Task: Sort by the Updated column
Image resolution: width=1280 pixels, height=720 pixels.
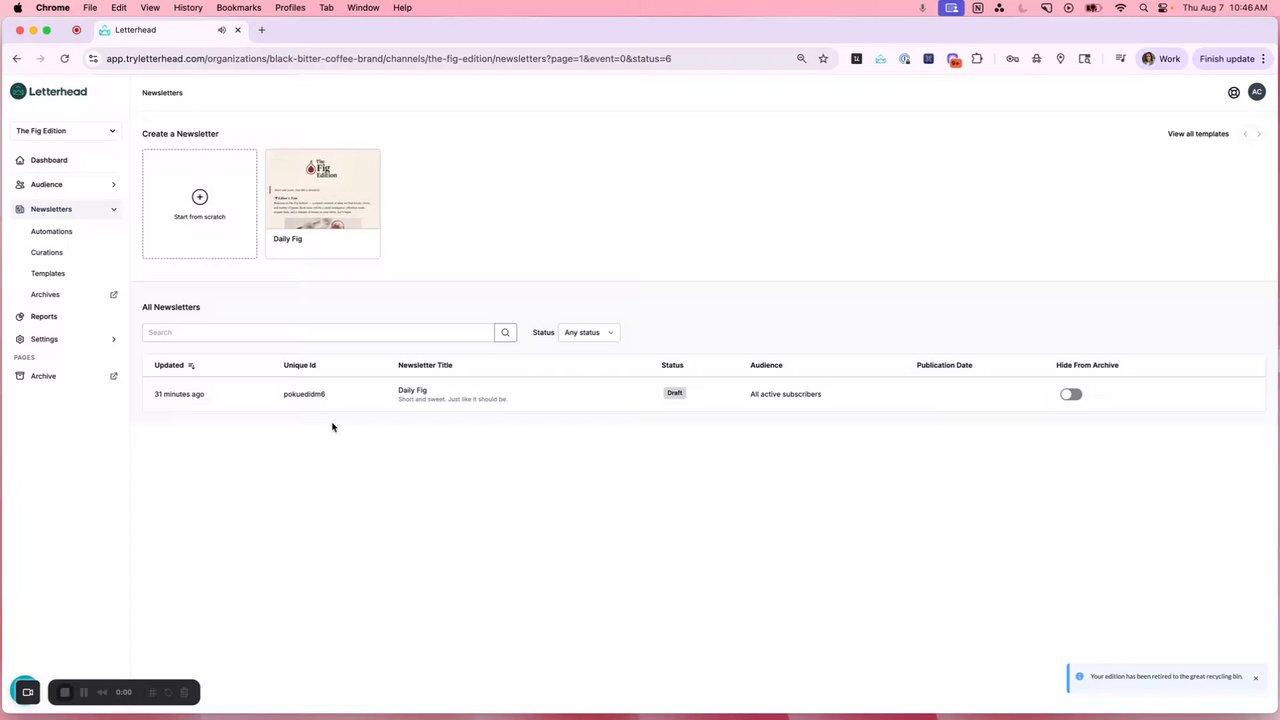Action: 175,366
